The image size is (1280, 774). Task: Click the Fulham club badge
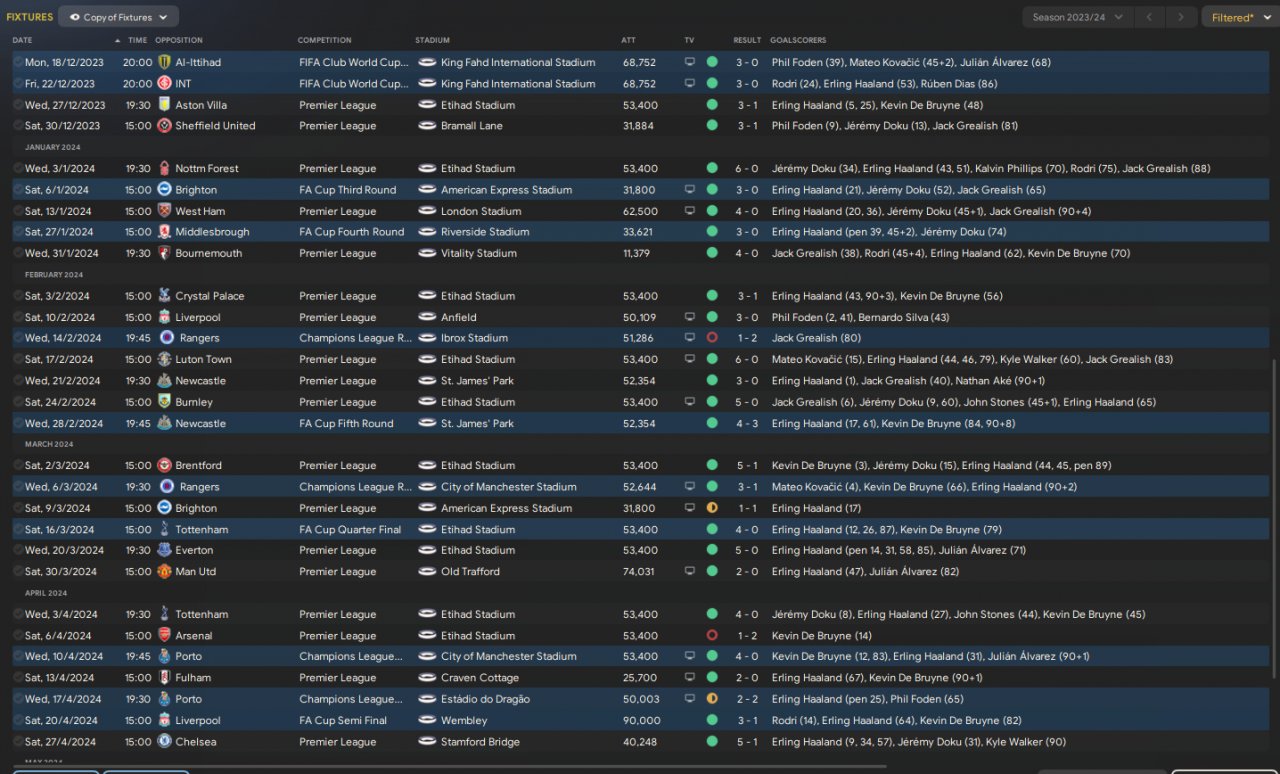point(164,678)
